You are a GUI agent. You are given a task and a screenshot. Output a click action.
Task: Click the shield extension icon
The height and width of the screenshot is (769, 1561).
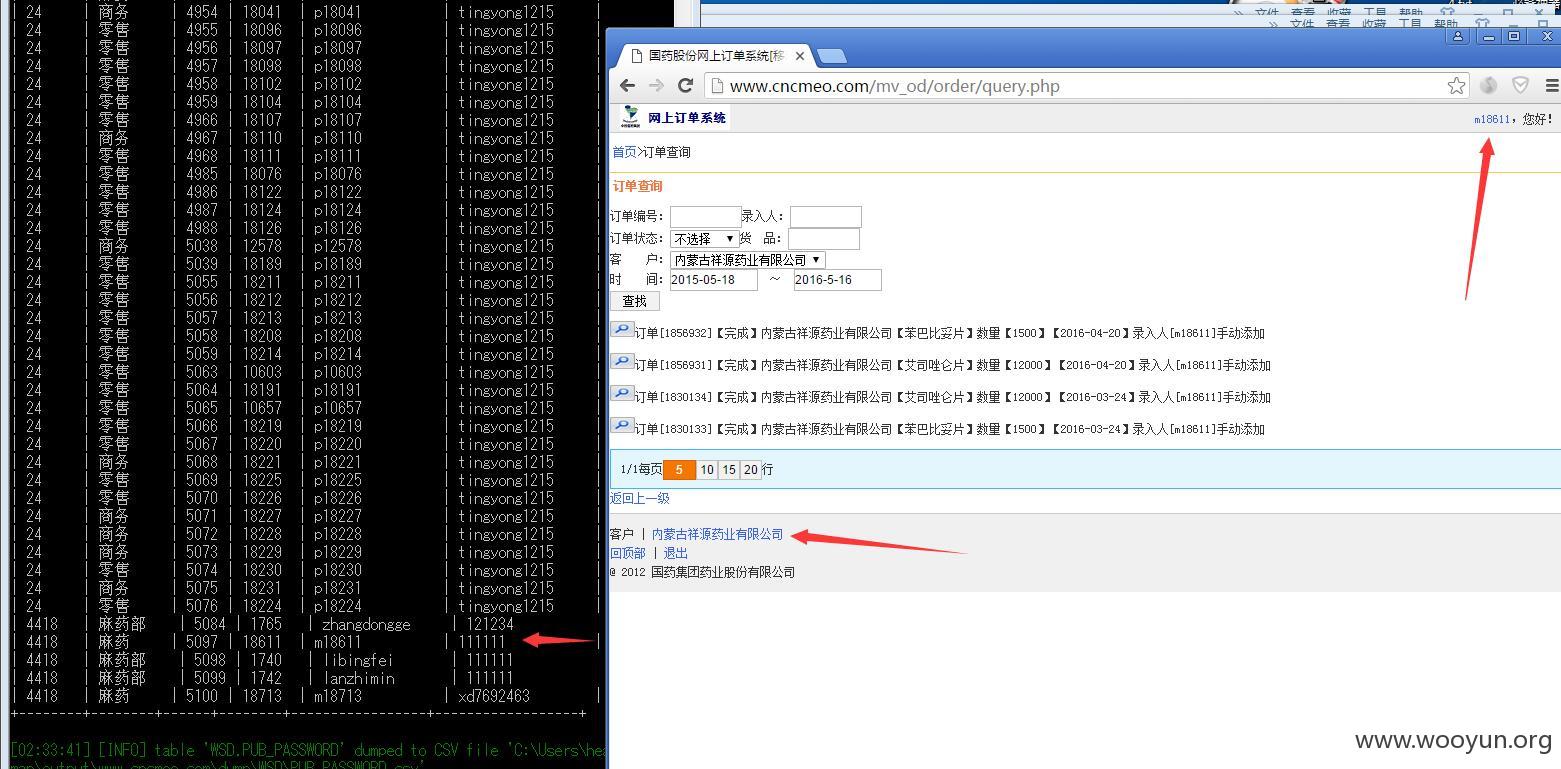tap(1520, 86)
